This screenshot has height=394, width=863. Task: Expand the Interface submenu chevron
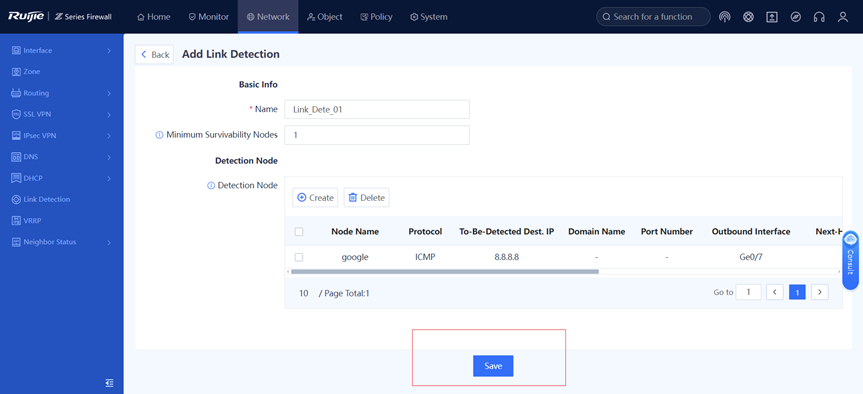tap(109, 51)
